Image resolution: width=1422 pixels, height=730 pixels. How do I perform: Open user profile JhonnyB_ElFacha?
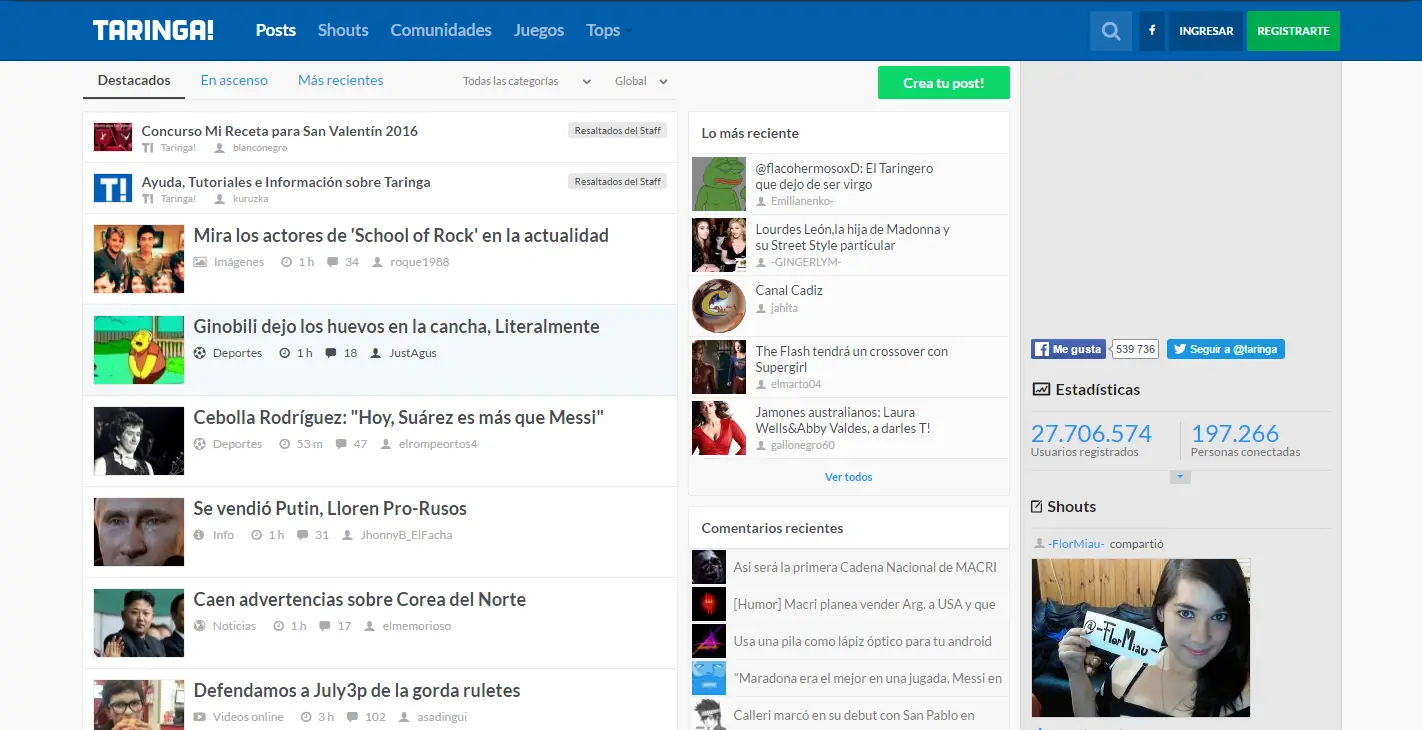coord(407,535)
